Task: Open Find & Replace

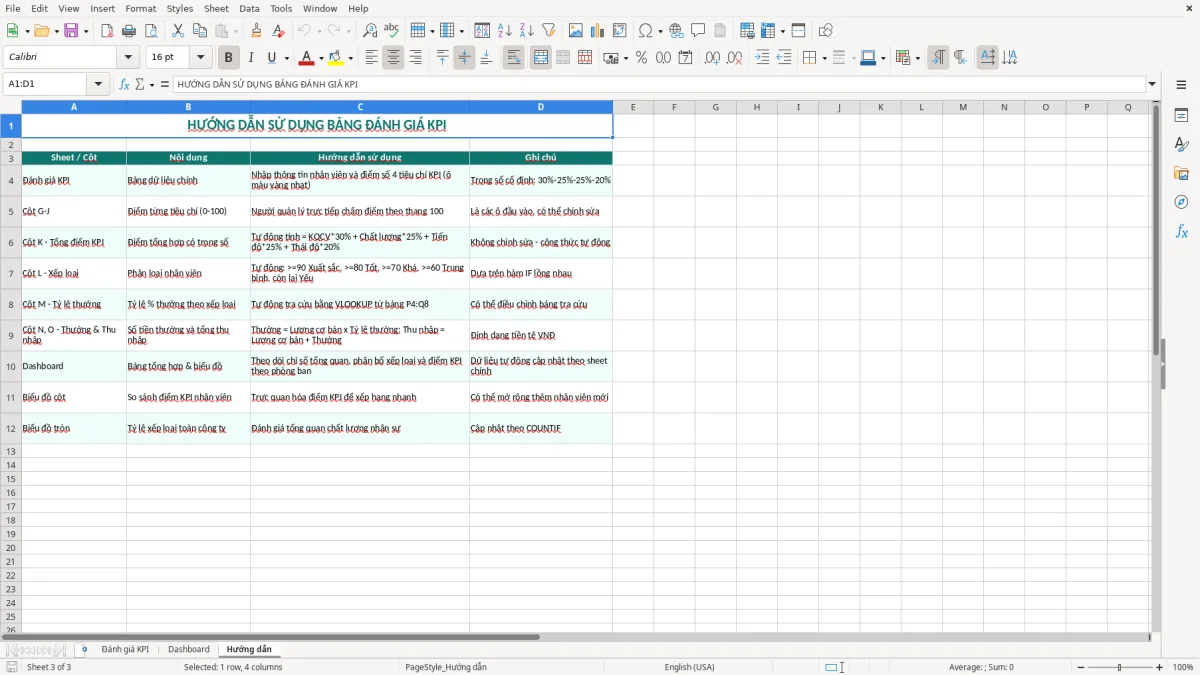Action: (370, 31)
